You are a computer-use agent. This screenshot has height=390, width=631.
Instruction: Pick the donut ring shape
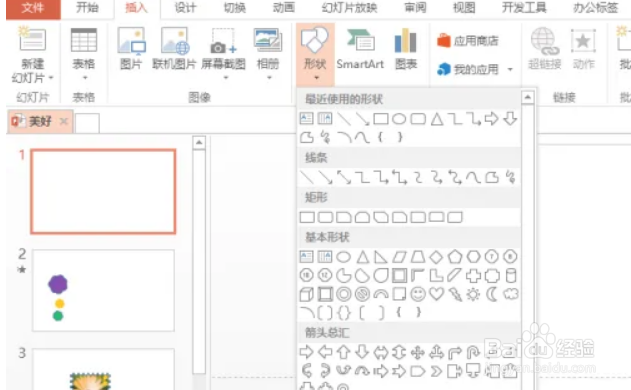click(343, 294)
